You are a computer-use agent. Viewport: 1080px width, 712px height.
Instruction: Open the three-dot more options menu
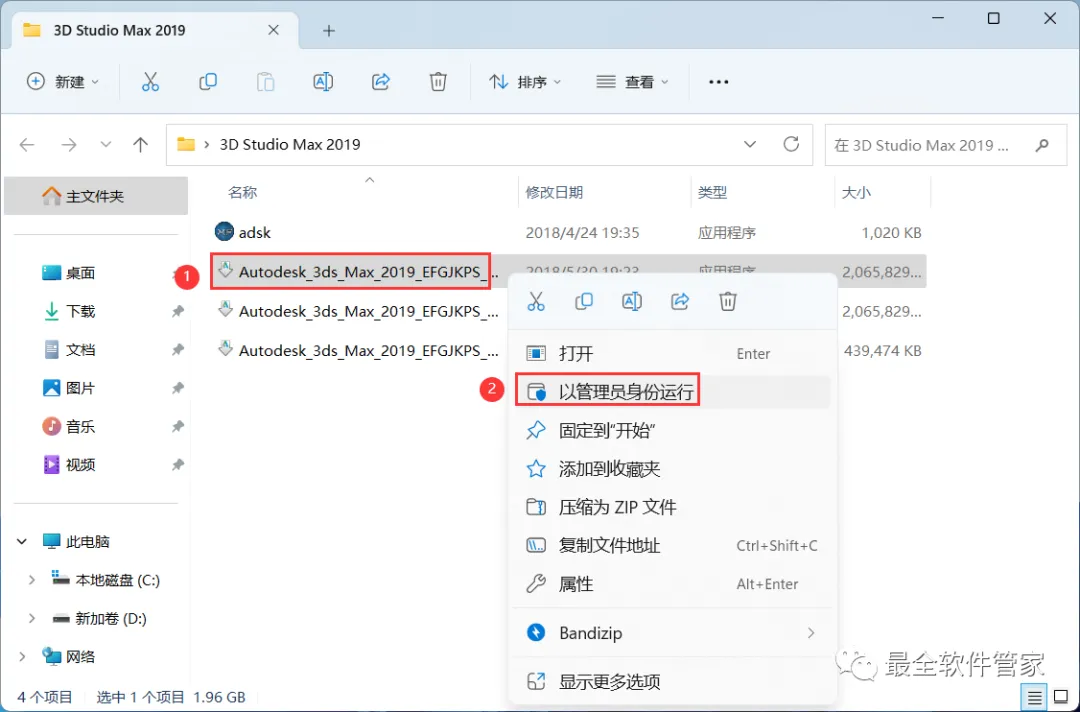tap(718, 82)
